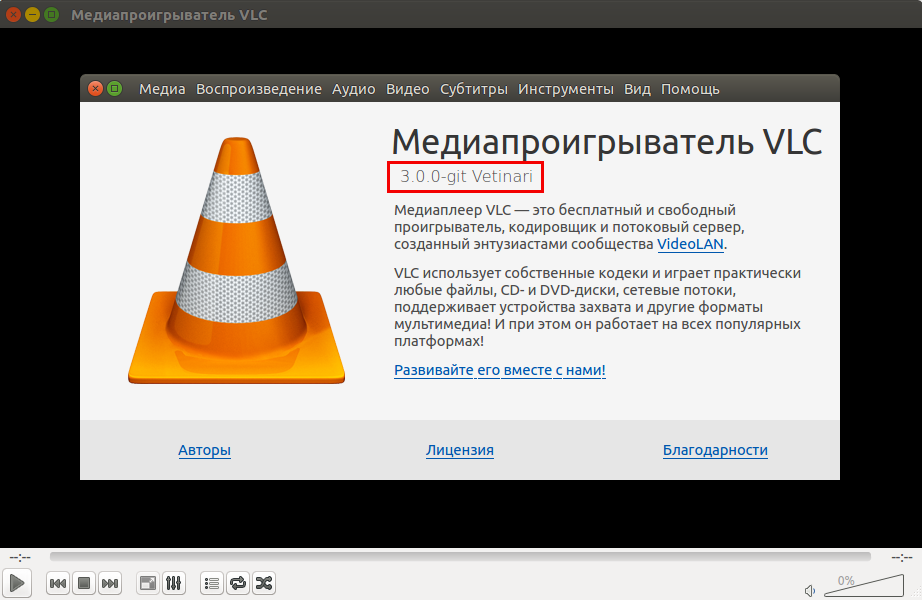Open the Вид menu
Screen dimensions: 922x600
click(637, 89)
